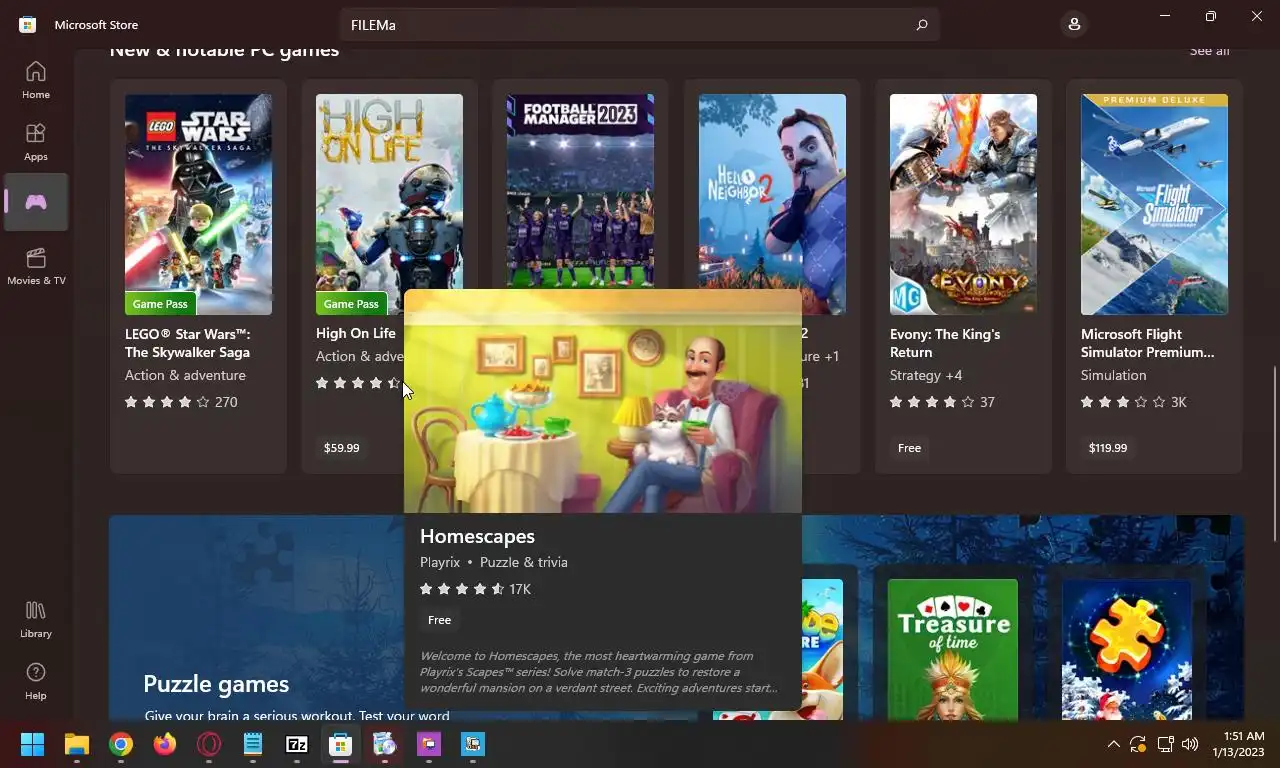1280x768 pixels.
Task: Open the blue rightmost taskbar app icon
Action: (x=473, y=744)
